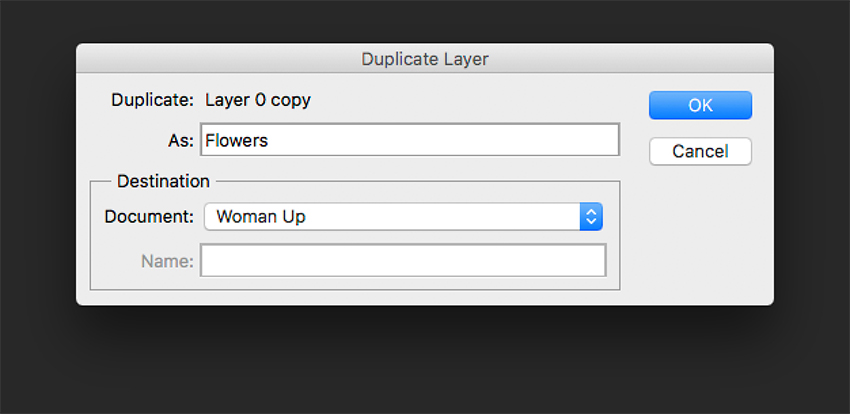Confirm duplication with the OK button
The width and height of the screenshot is (850, 414).
click(700, 105)
